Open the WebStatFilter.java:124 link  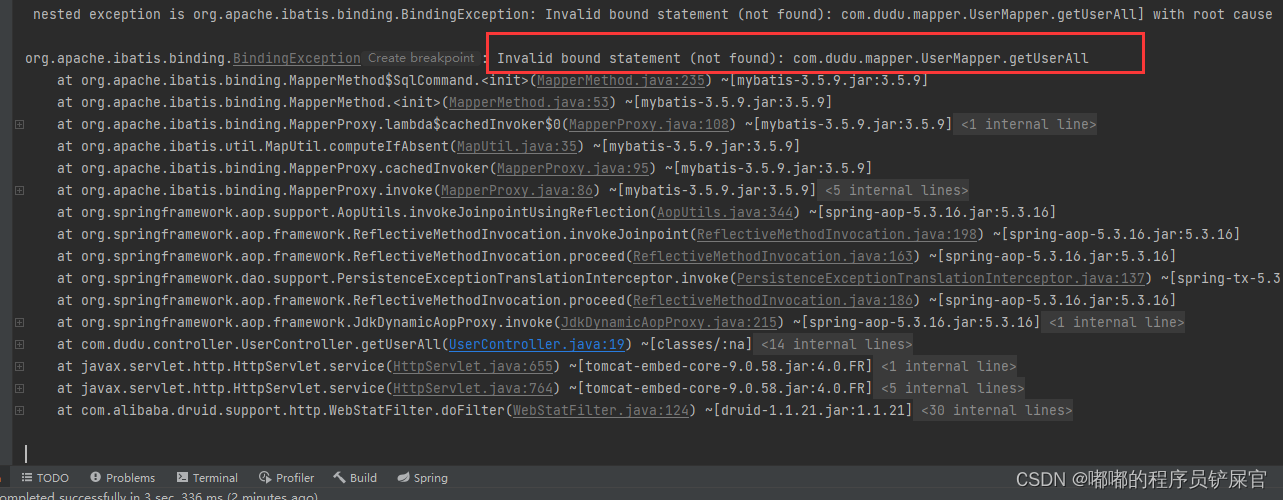[602, 410]
